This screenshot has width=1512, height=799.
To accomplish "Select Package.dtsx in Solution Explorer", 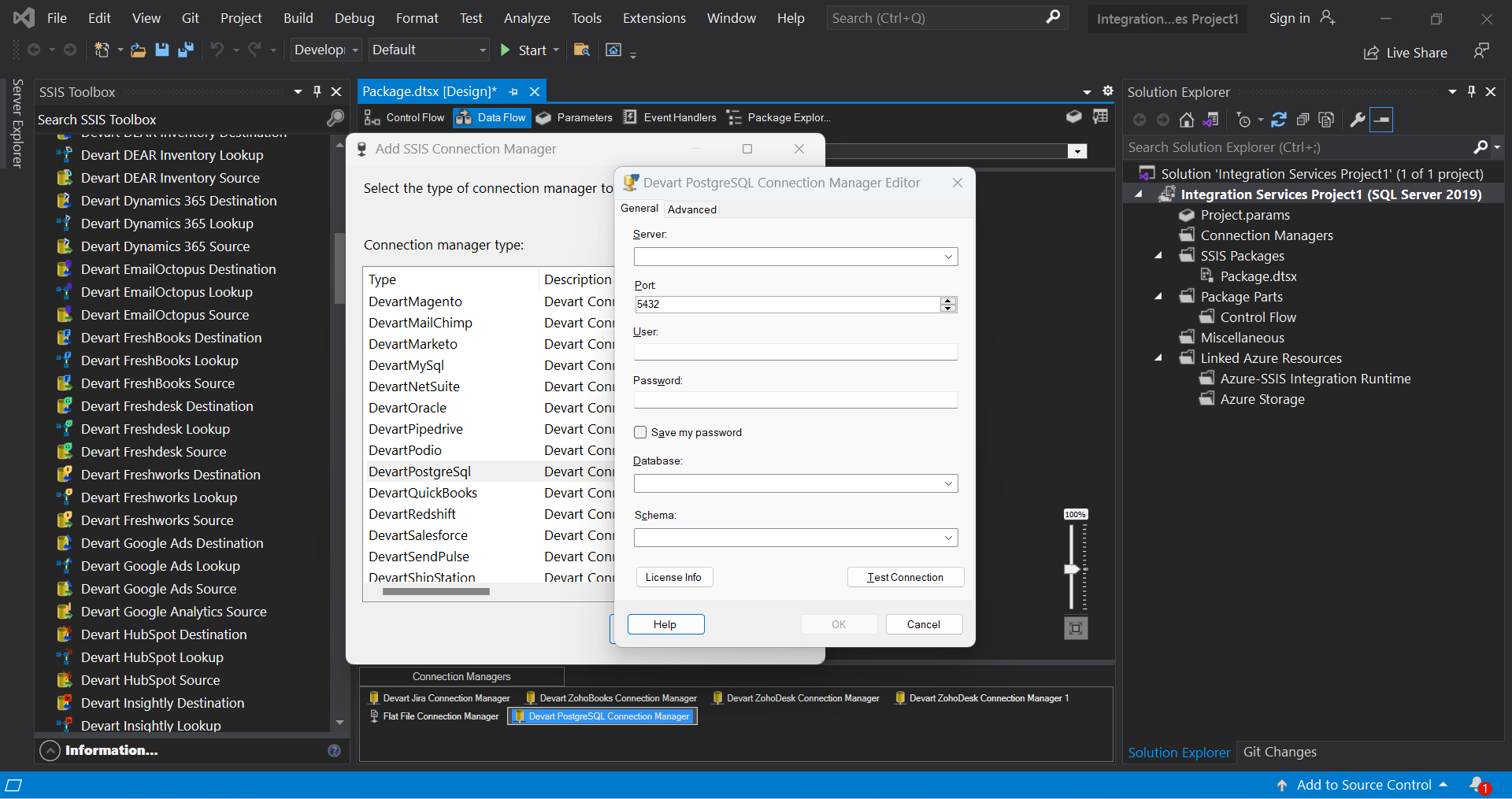I will [1258, 276].
